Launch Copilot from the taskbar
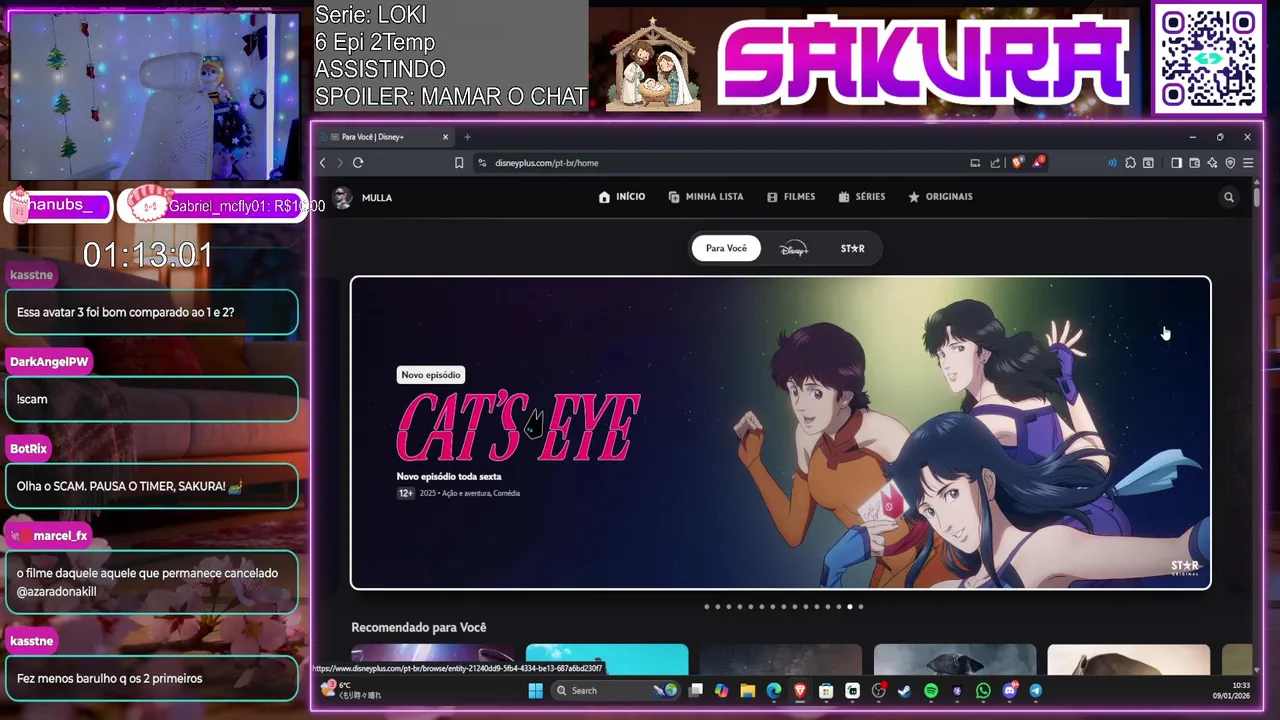This screenshot has height=720, width=1280. [x=722, y=690]
